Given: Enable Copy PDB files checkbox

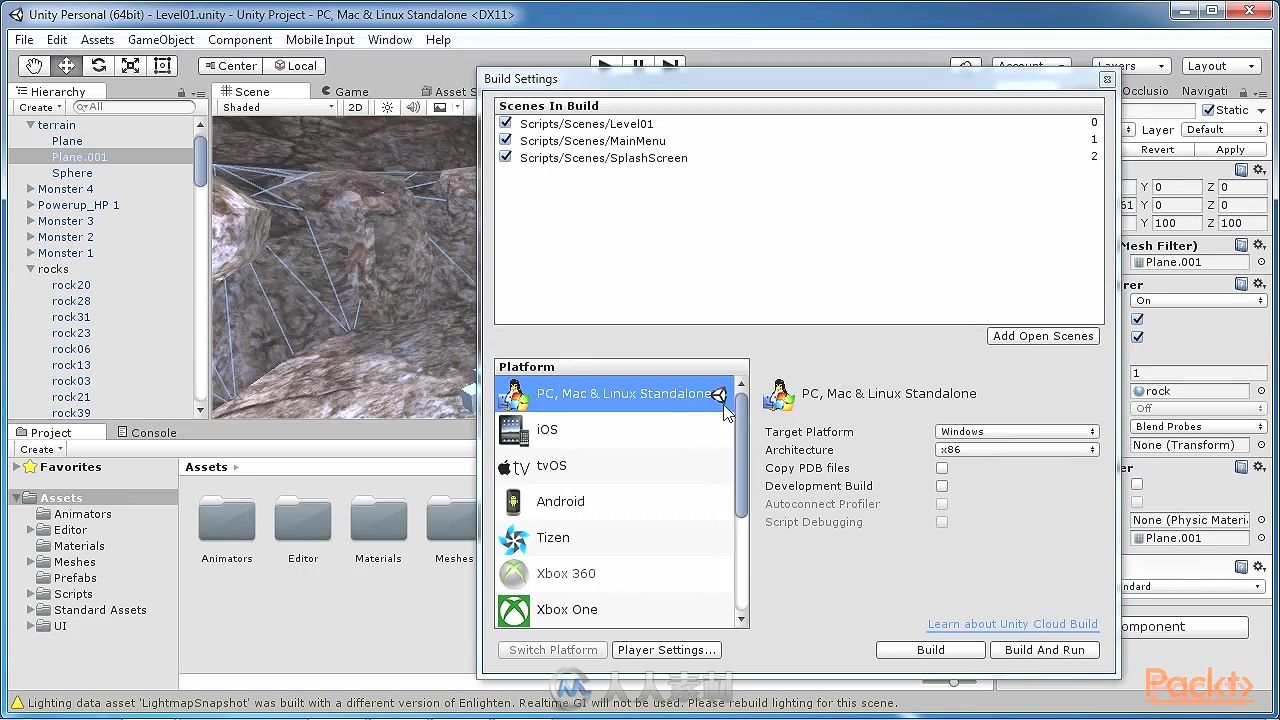Looking at the screenshot, I should (x=942, y=468).
